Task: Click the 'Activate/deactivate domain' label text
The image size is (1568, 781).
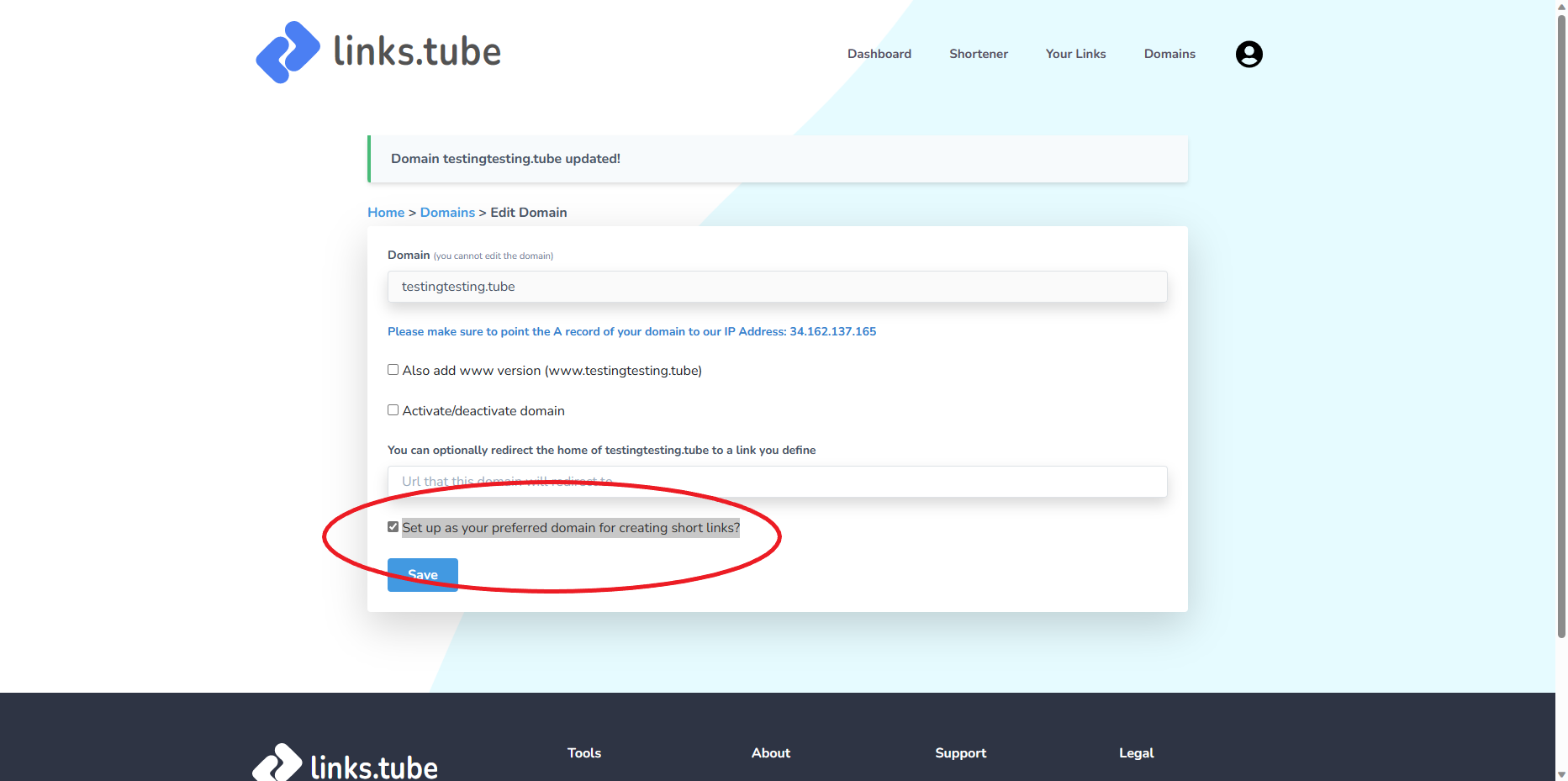Action: coord(483,411)
